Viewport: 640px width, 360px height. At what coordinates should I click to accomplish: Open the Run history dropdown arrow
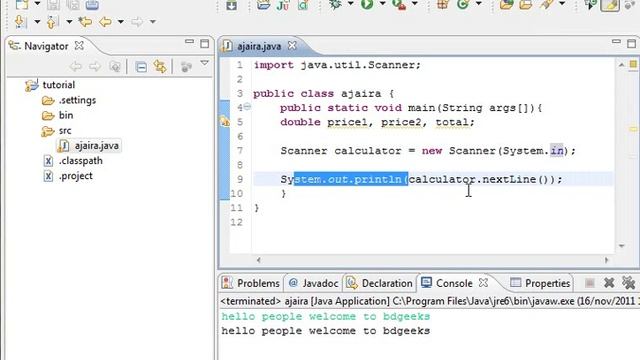click(x=382, y=4)
